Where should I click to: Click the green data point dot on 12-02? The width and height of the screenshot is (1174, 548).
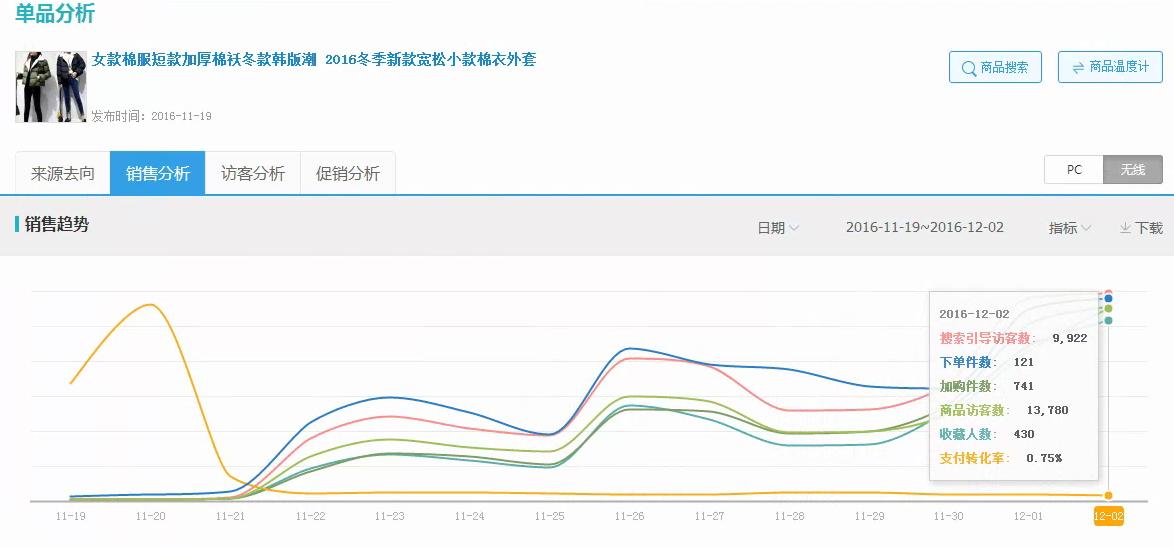[x=1108, y=309]
